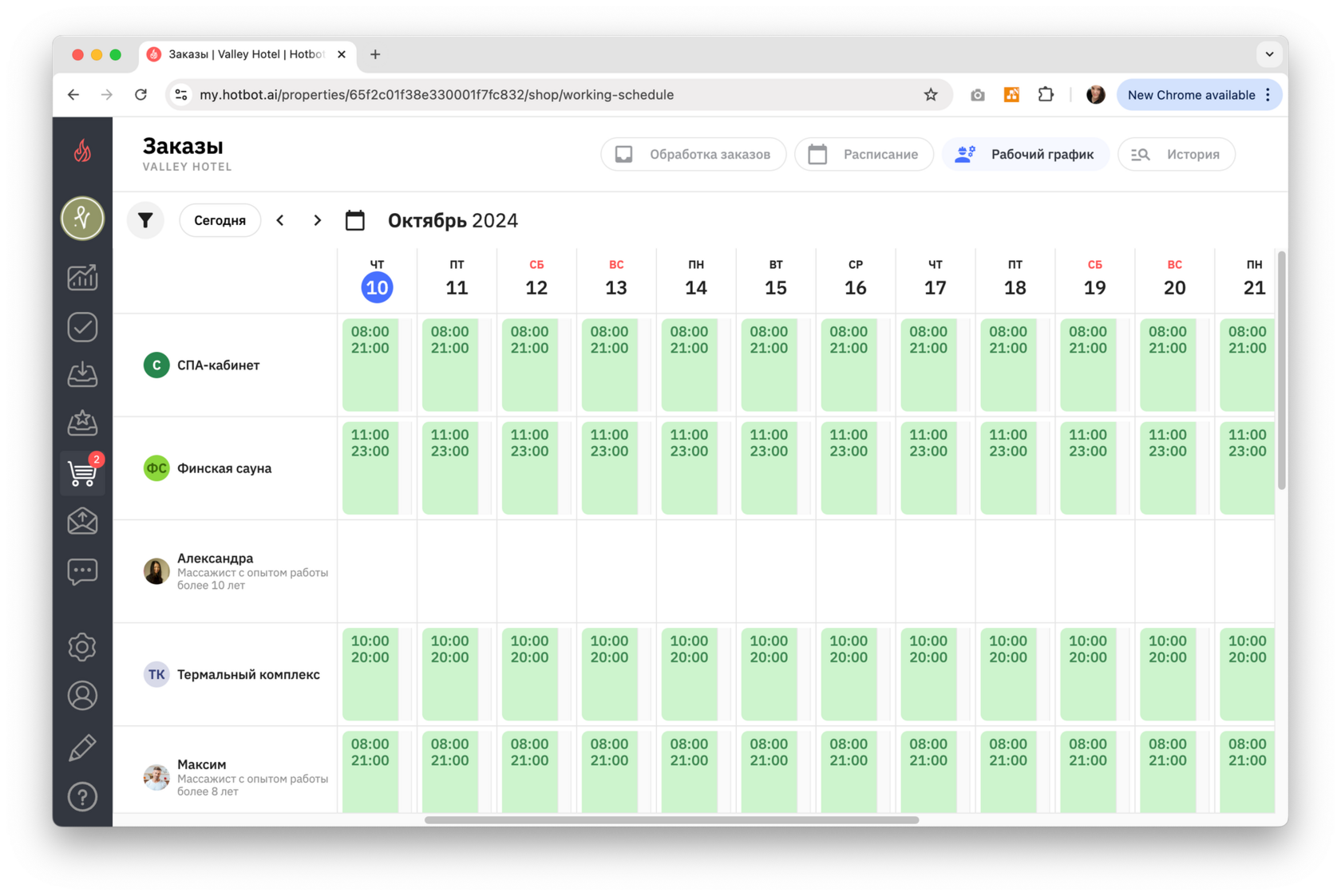The image size is (1341, 896).
Task: Open the inbox download tray sidebar icon
Action: (82, 374)
